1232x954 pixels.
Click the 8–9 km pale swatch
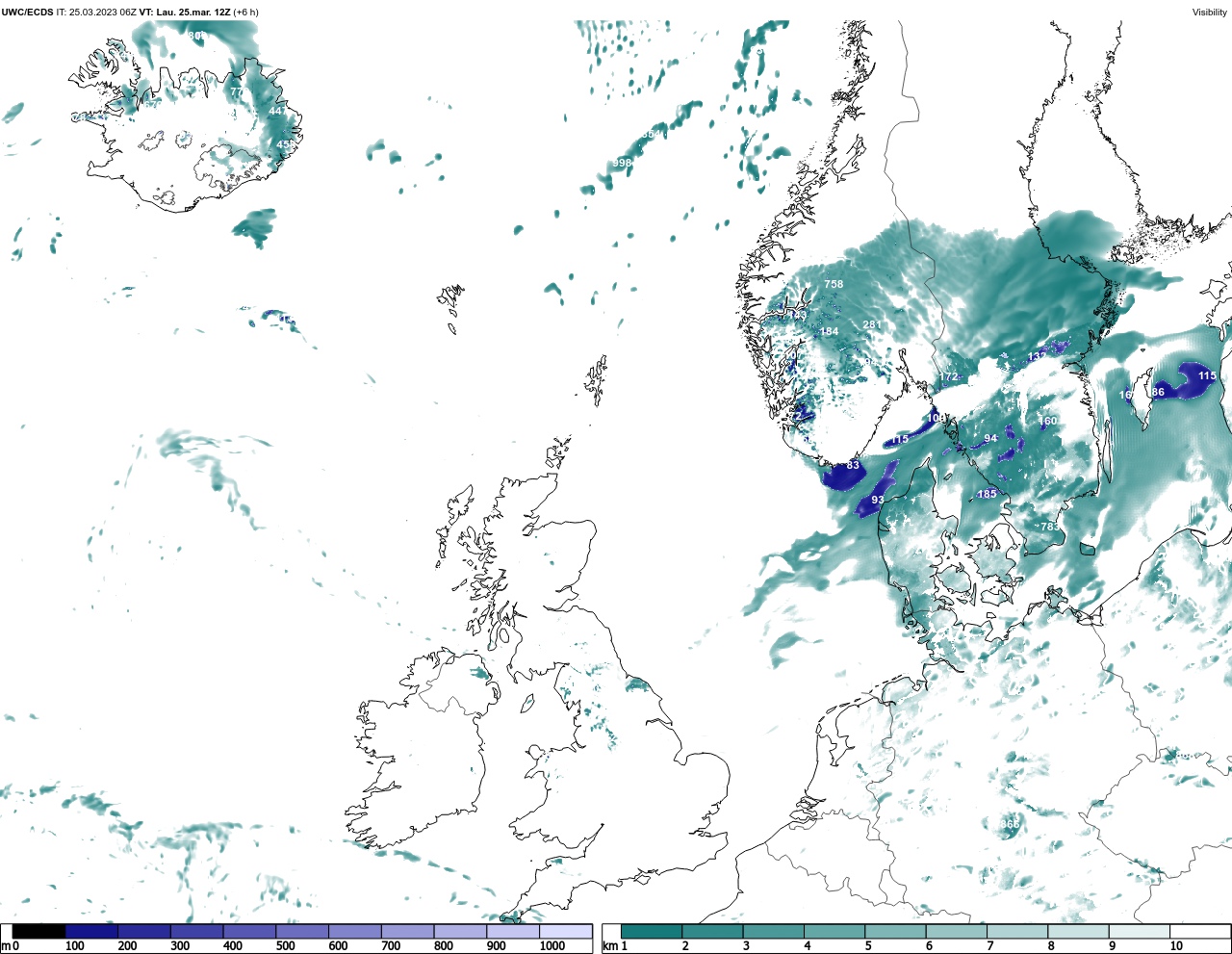(1078, 931)
